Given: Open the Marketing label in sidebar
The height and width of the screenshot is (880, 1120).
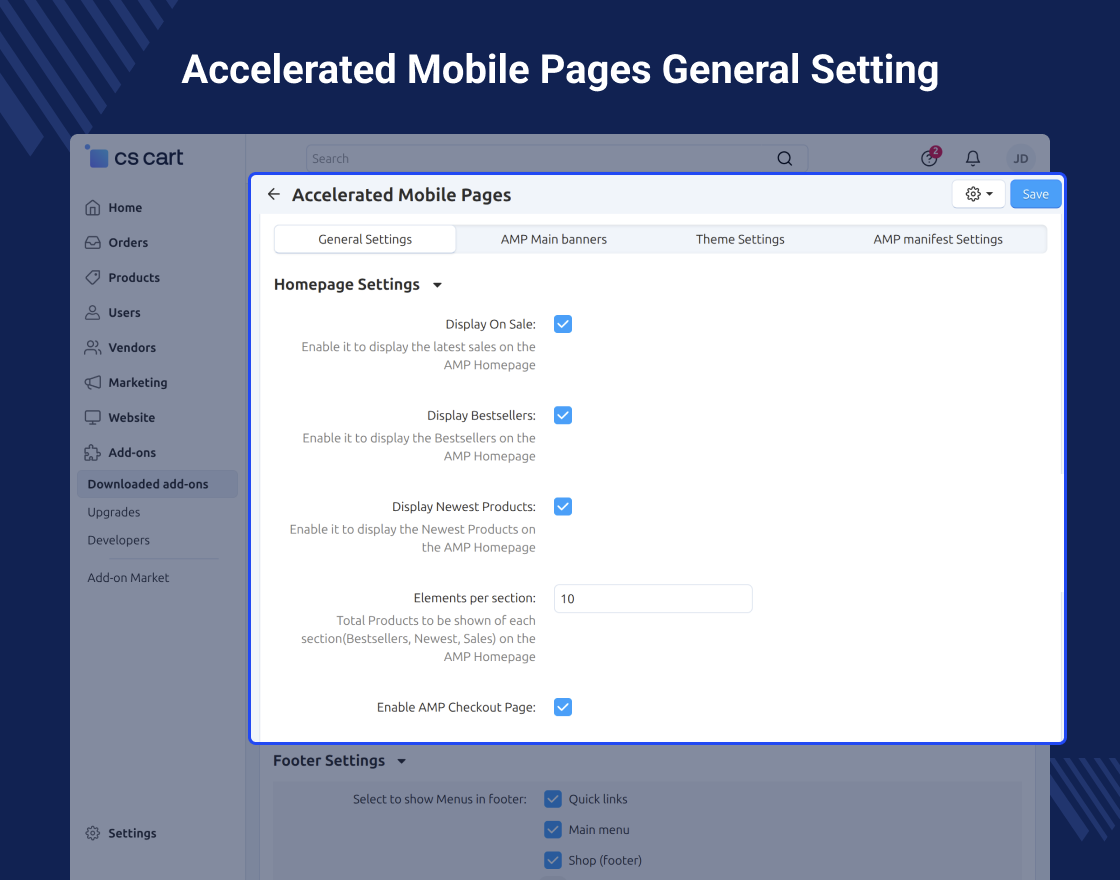Looking at the screenshot, I should point(138,383).
